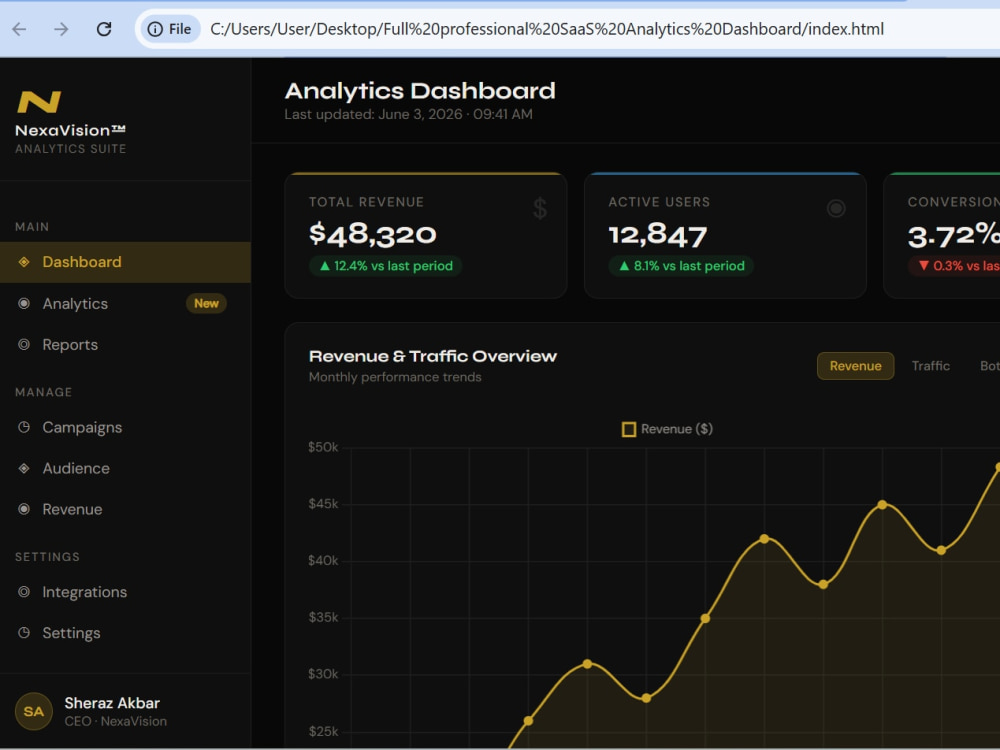Click the NexaVision N logo

pyautogui.click(x=39, y=101)
